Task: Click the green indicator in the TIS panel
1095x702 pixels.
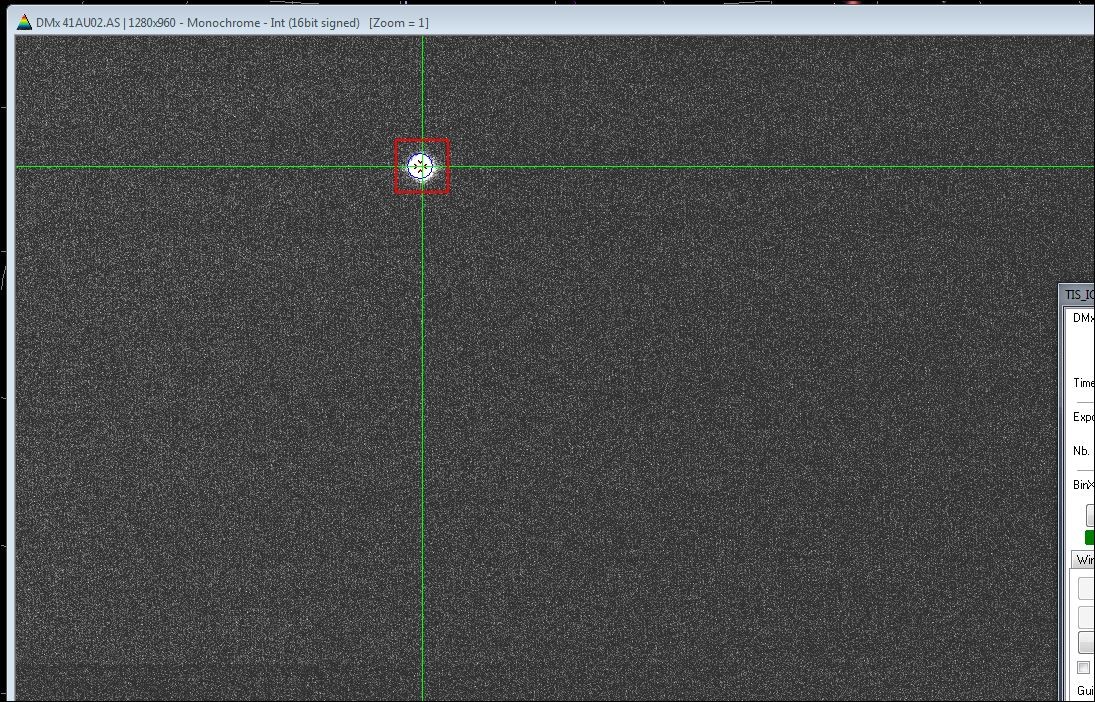Action: pyautogui.click(x=1089, y=537)
